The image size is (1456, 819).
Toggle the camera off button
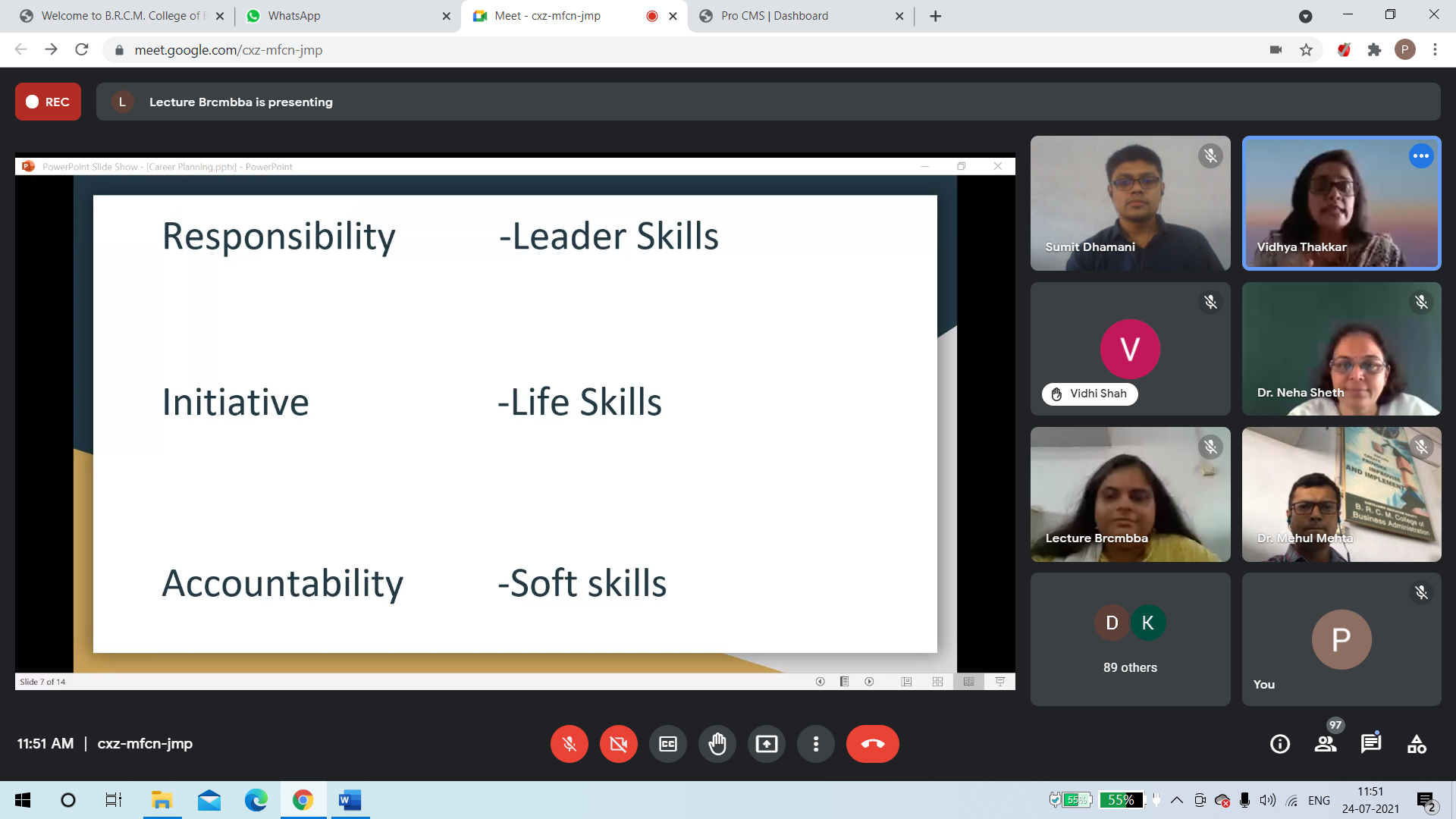point(618,744)
